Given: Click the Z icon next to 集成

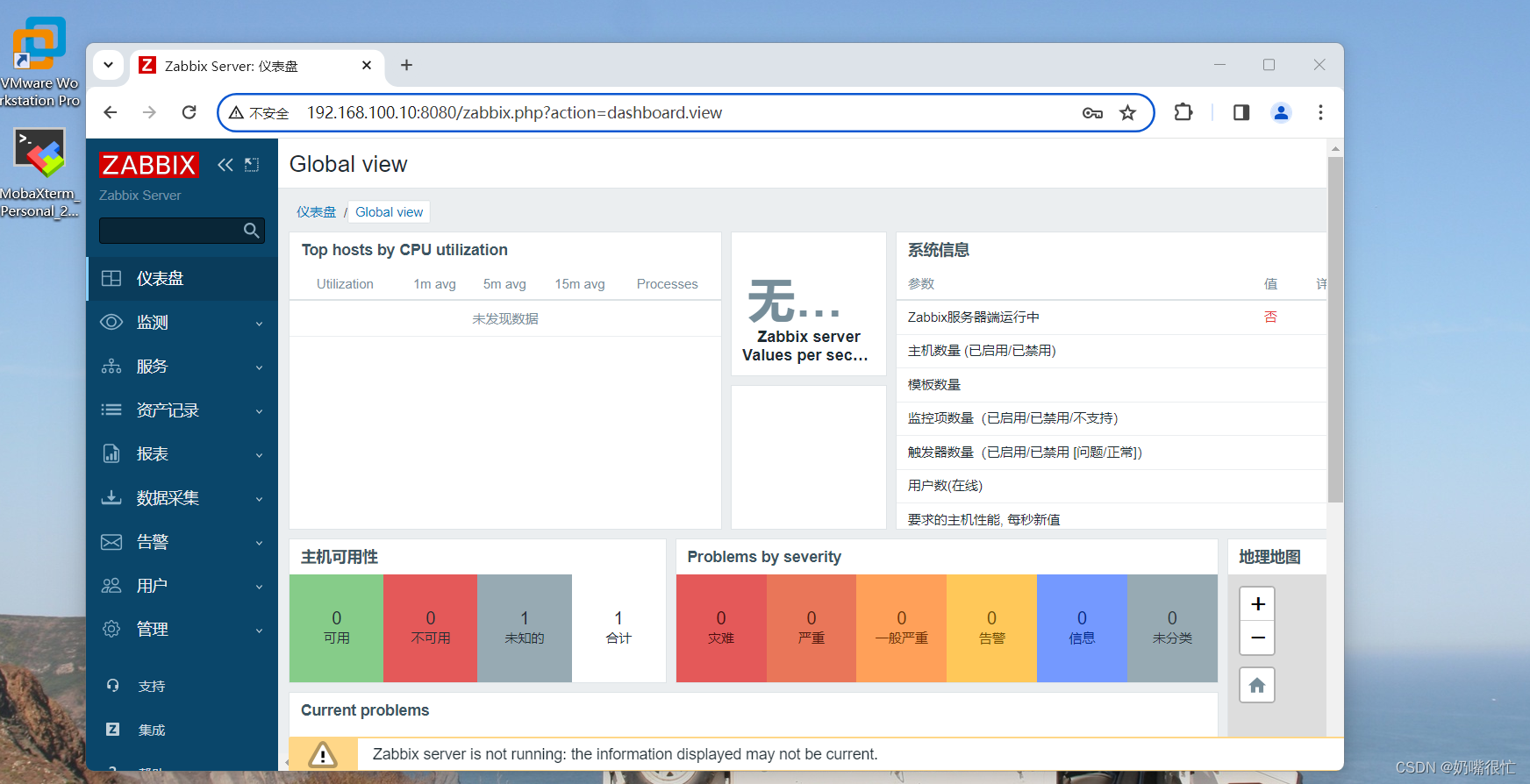Looking at the screenshot, I should (x=112, y=730).
